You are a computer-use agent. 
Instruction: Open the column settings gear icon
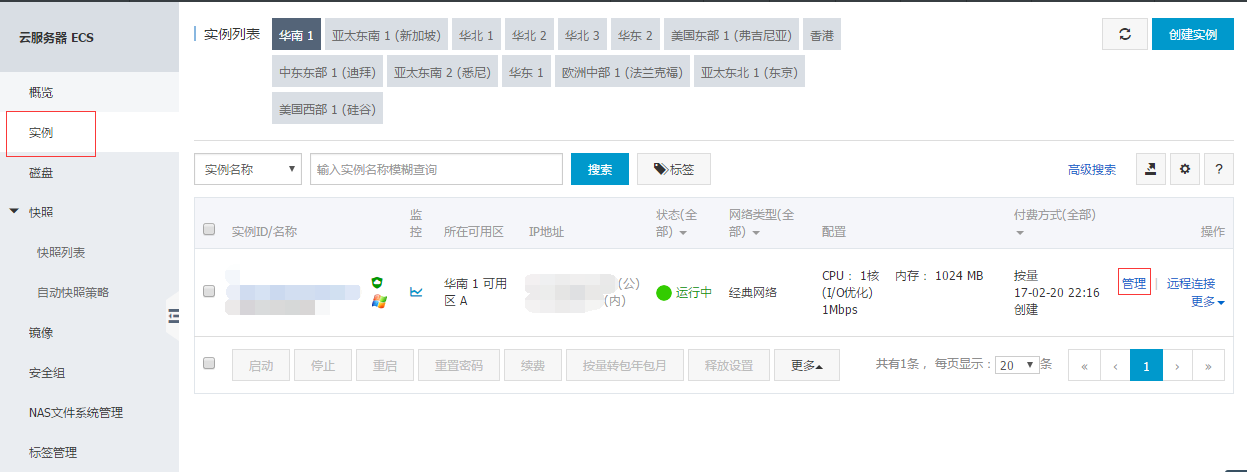pyautogui.click(x=1185, y=169)
